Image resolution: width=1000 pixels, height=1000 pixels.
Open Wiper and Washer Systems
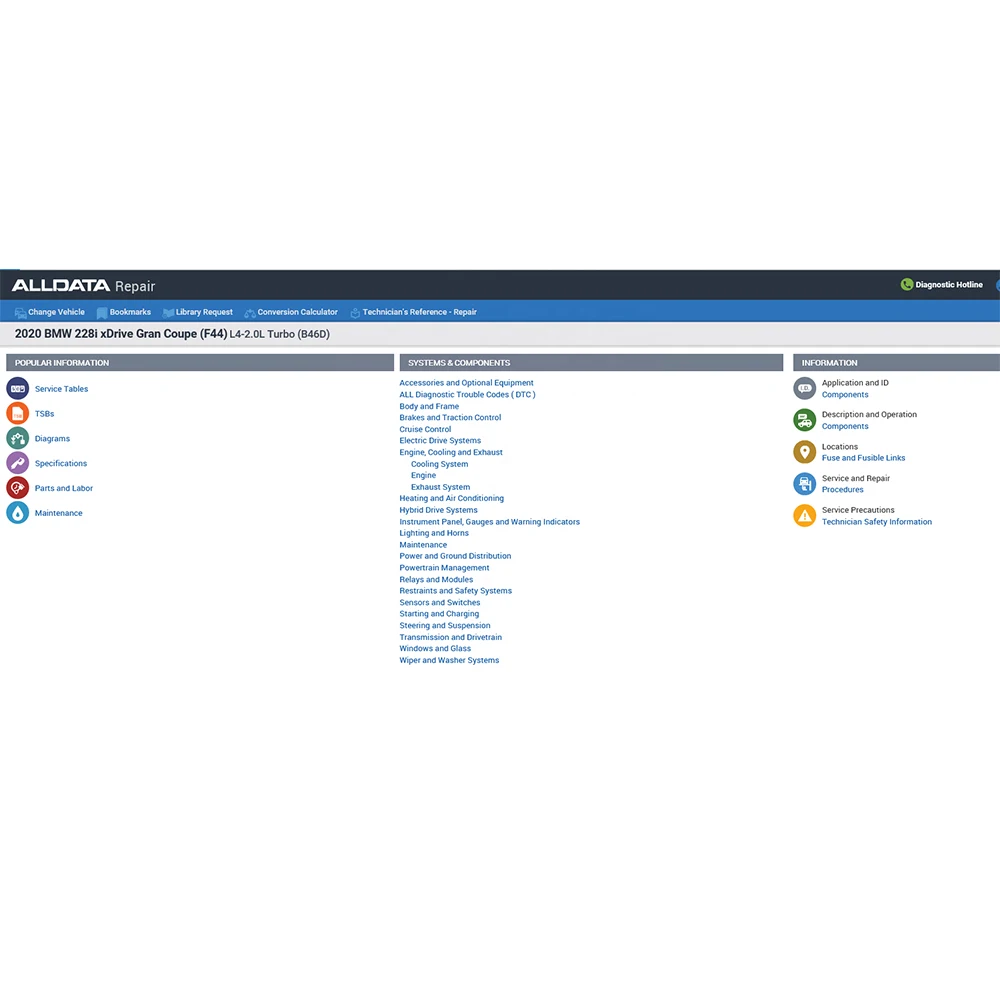coord(449,660)
